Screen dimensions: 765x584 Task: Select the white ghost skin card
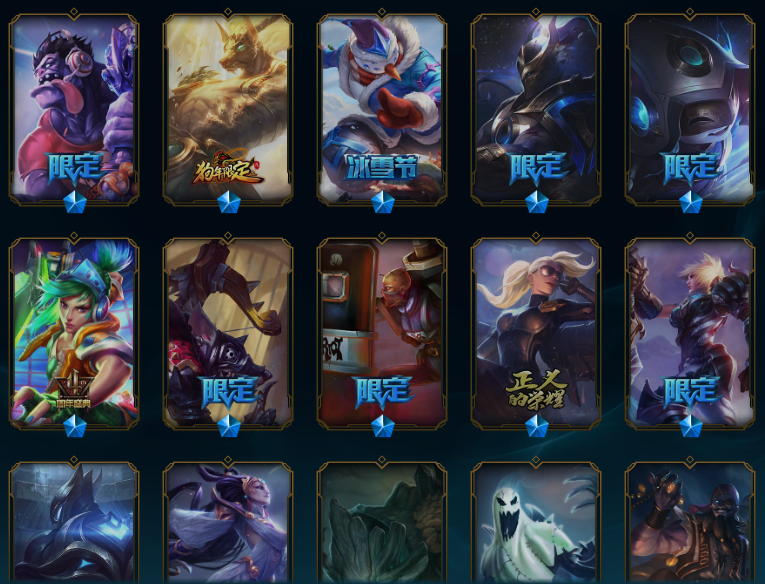pos(536,523)
